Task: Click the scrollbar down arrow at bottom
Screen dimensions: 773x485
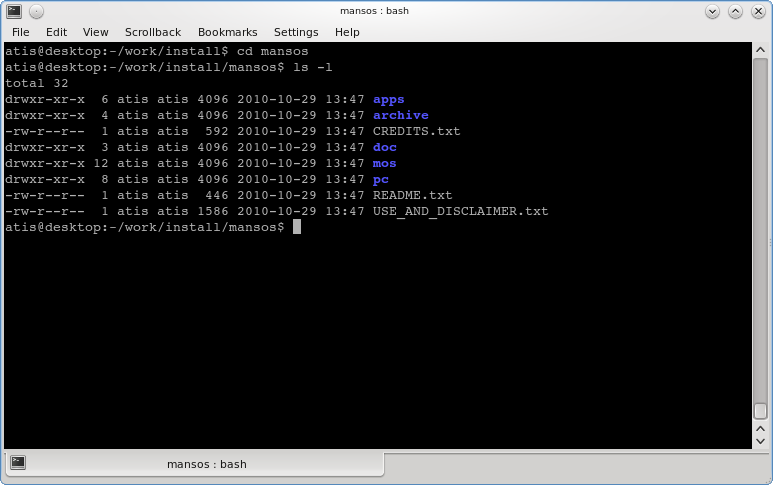Action: pyautogui.click(x=760, y=441)
